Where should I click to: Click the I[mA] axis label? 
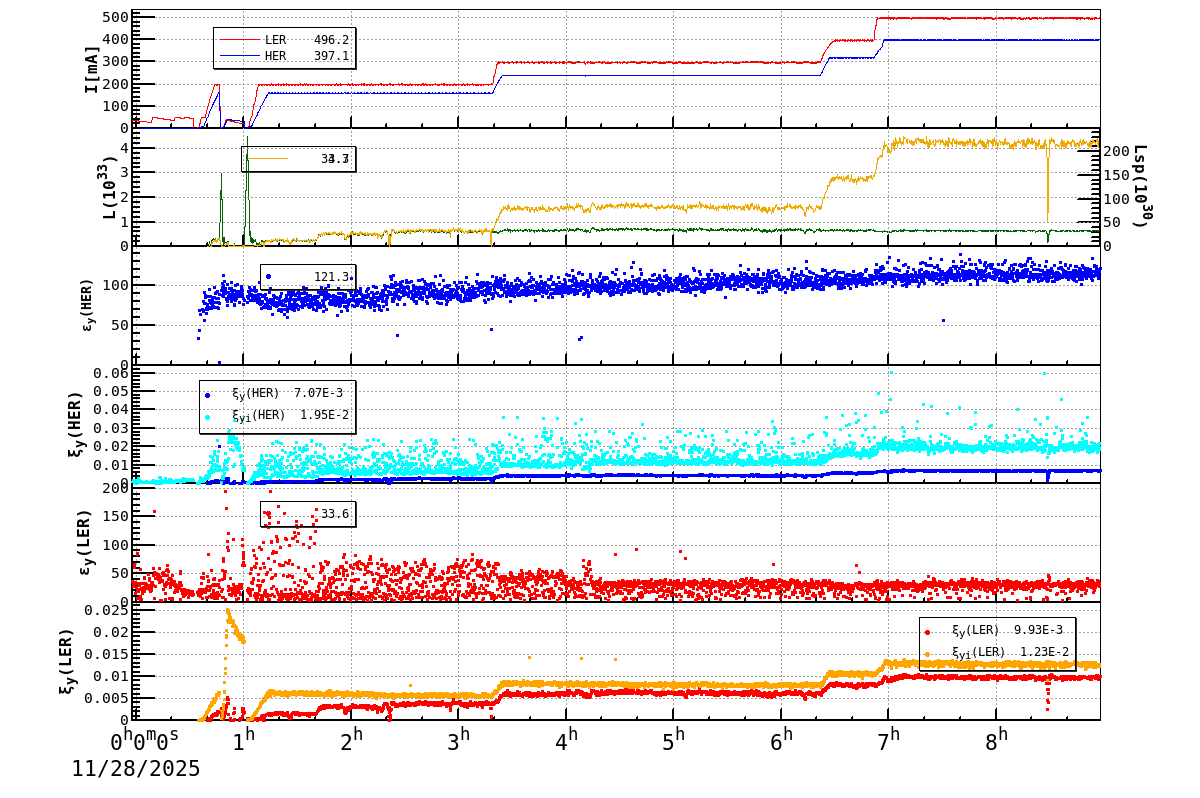pyautogui.click(x=92, y=68)
